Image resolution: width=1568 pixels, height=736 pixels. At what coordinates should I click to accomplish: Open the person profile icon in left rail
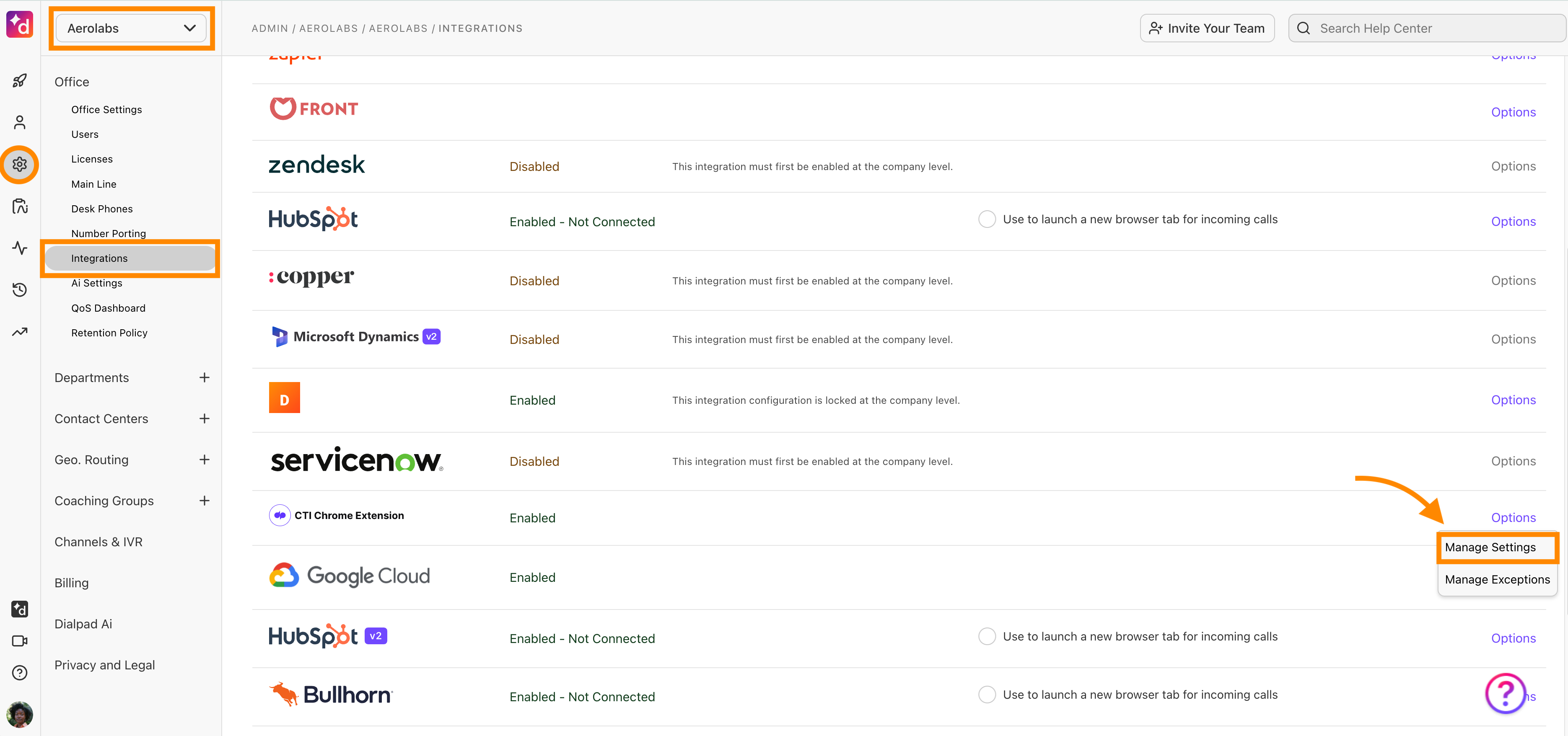tap(19, 122)
